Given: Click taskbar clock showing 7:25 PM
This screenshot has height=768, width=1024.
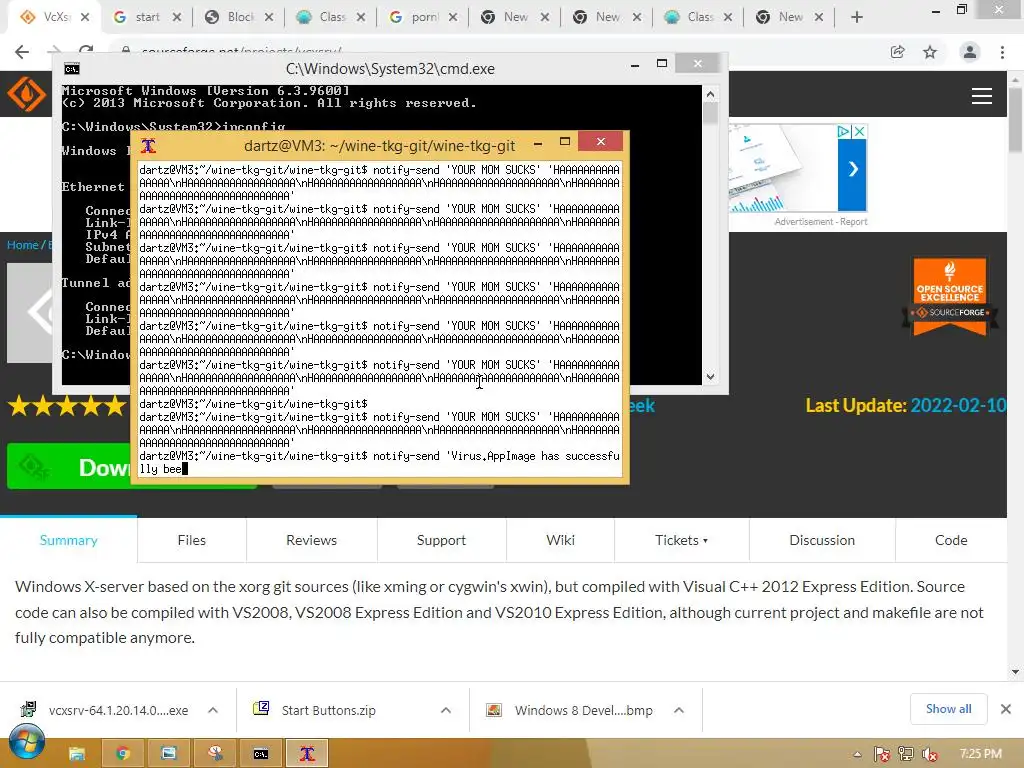Looking at the screenshot, I should [x=980, y=754].
